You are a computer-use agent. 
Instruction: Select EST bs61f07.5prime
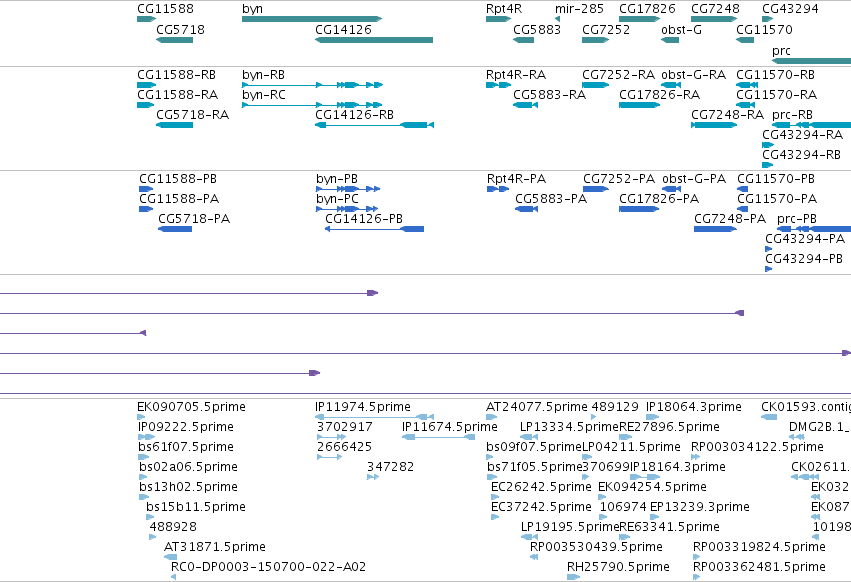click(x=186, y=447)
